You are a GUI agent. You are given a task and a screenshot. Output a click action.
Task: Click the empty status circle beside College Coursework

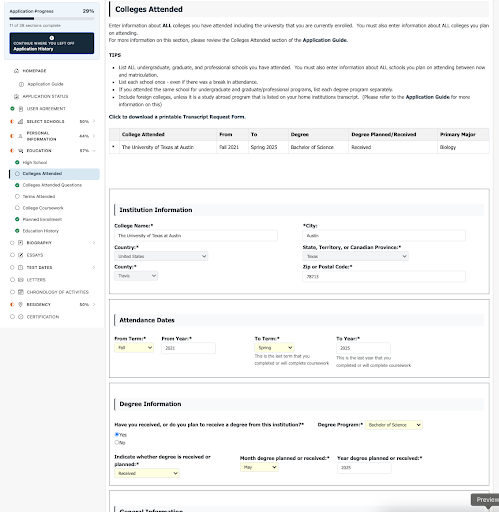(x=17, y=208)
